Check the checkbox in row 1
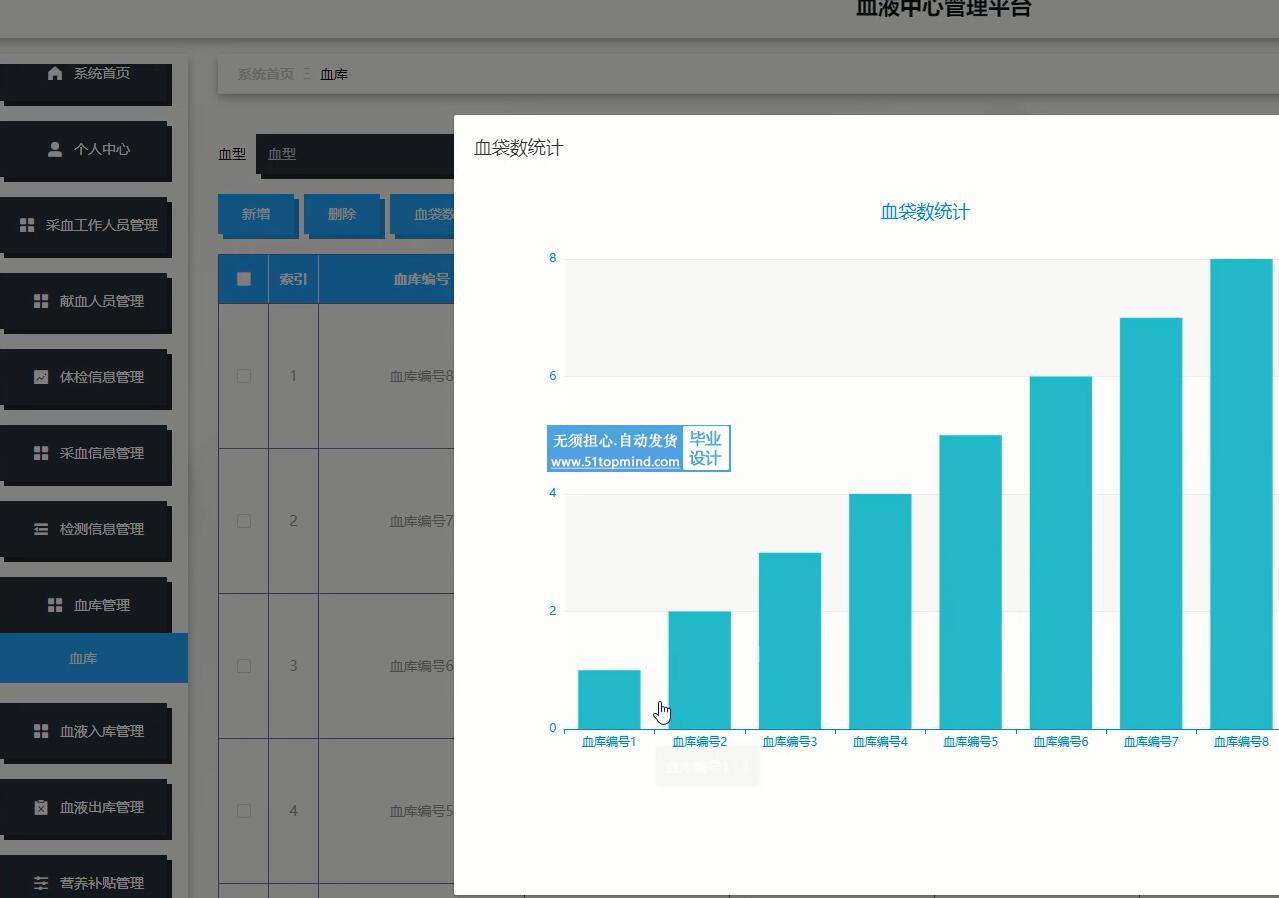1279x898 pixels. coord(244,376)
